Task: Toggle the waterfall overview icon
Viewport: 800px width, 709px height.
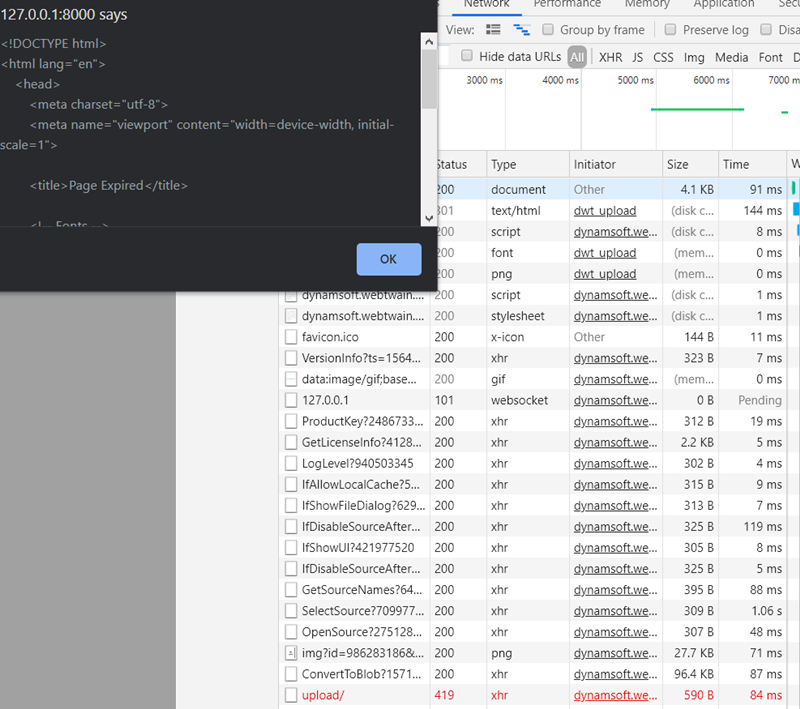Action: [x=521, y=30]
